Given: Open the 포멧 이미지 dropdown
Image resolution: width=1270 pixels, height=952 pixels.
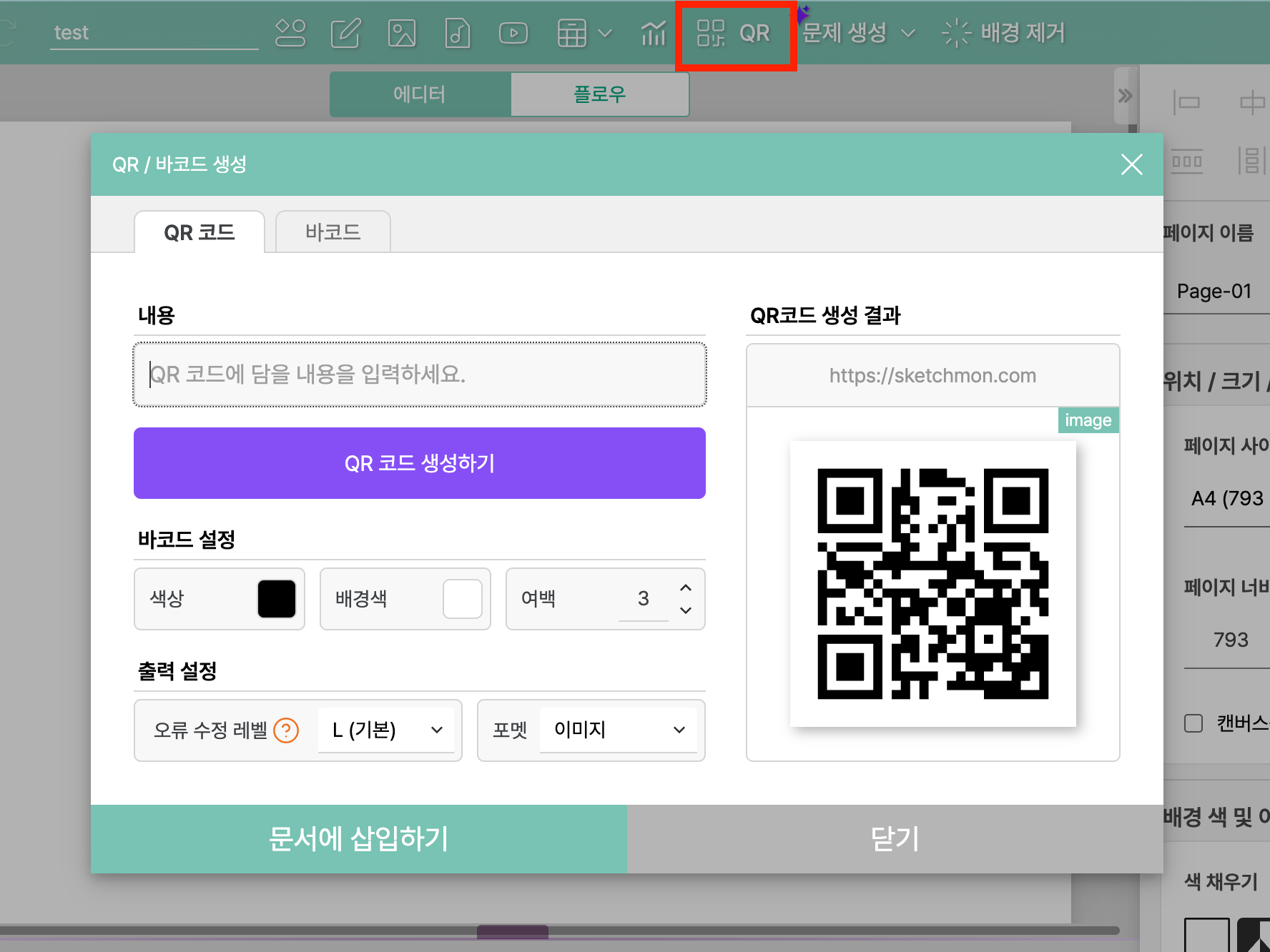Looking at the screenshot, I should [x=619, y=730].
